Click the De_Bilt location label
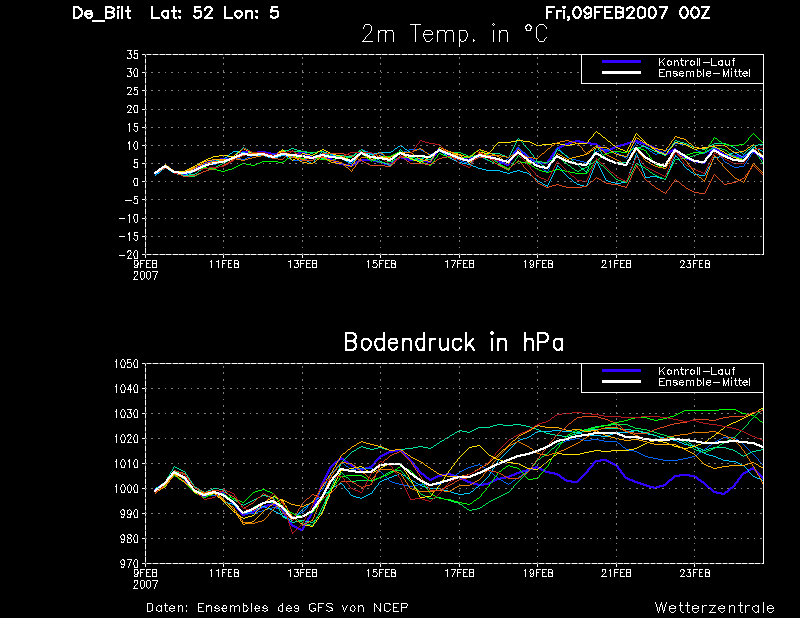The image size is (800, 618). (x=102, y=13)
